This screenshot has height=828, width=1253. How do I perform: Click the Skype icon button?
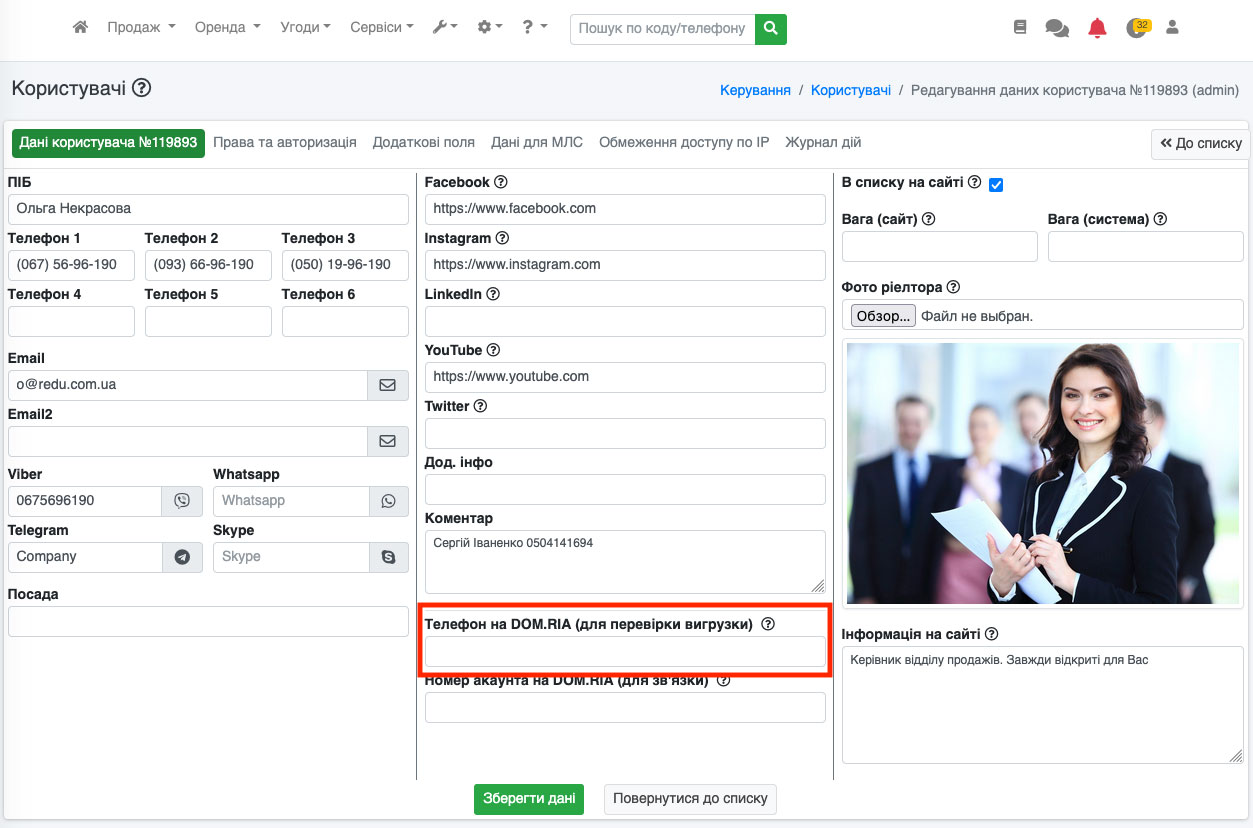[x=388, y=557]
